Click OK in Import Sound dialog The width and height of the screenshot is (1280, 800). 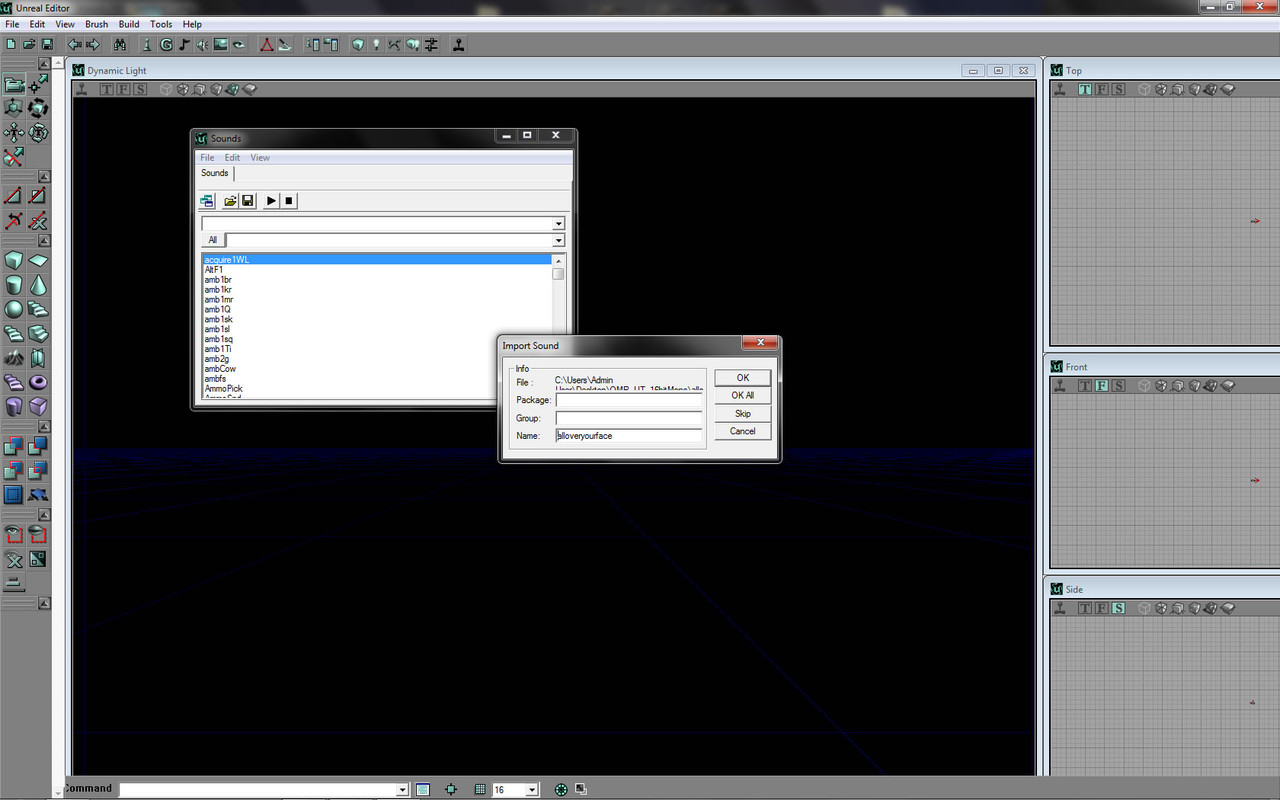pos(743,378)
